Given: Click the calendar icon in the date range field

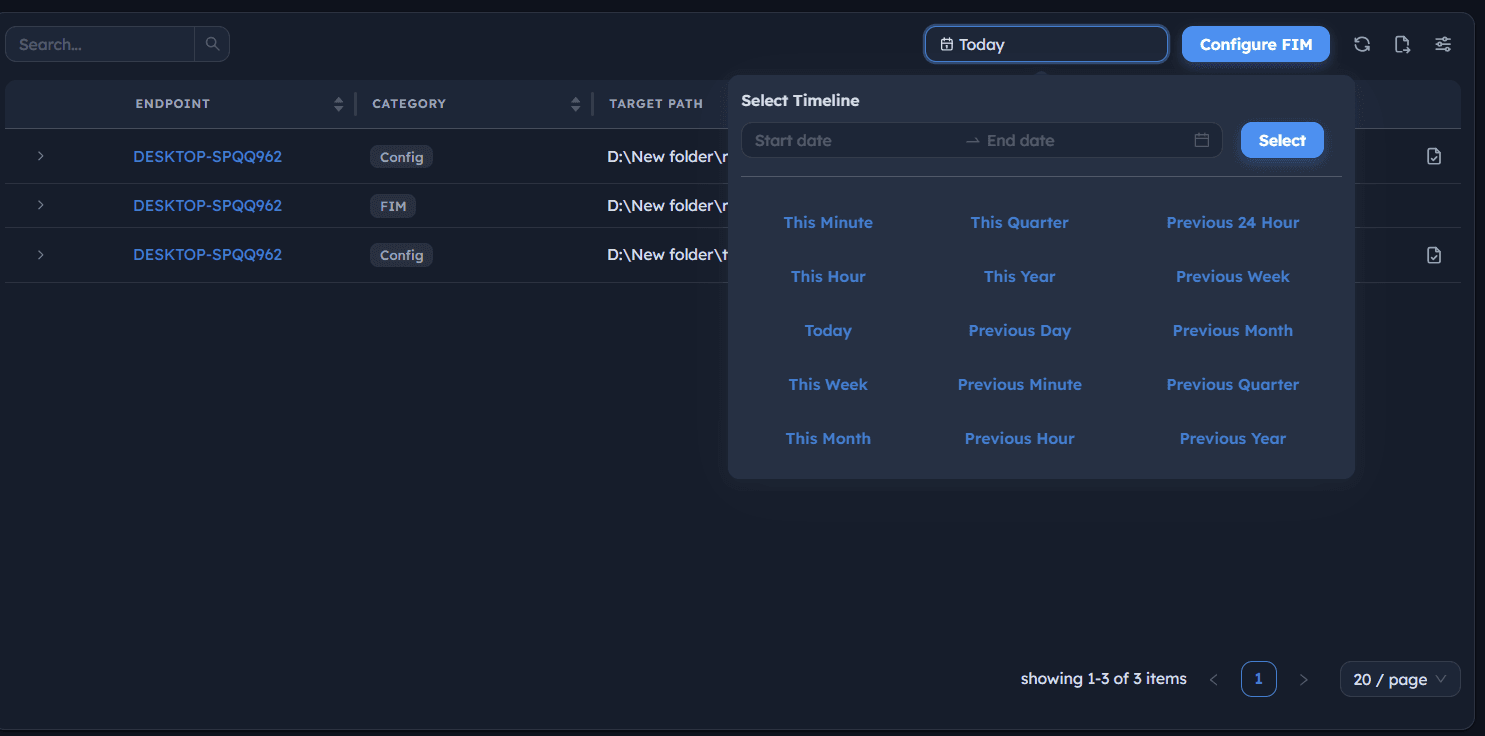Looking at the screenshot, I should (x=1202, y=140).
